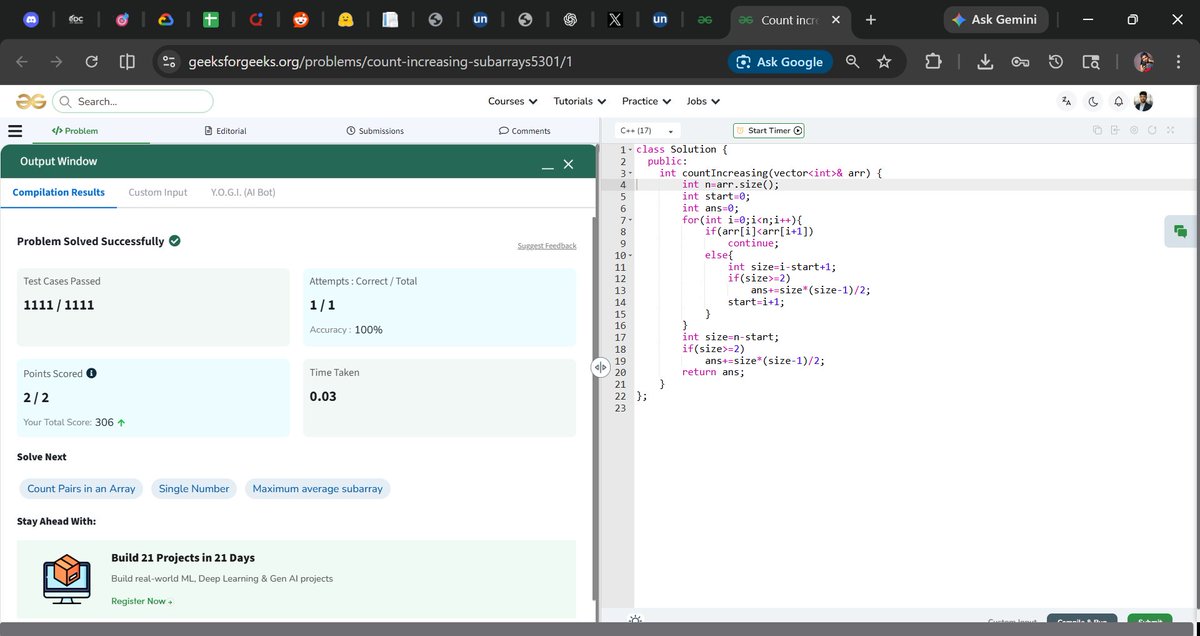1200x636 pixels.
Task: Click Ask Gemini button
Action: click(x=995, y=20)
